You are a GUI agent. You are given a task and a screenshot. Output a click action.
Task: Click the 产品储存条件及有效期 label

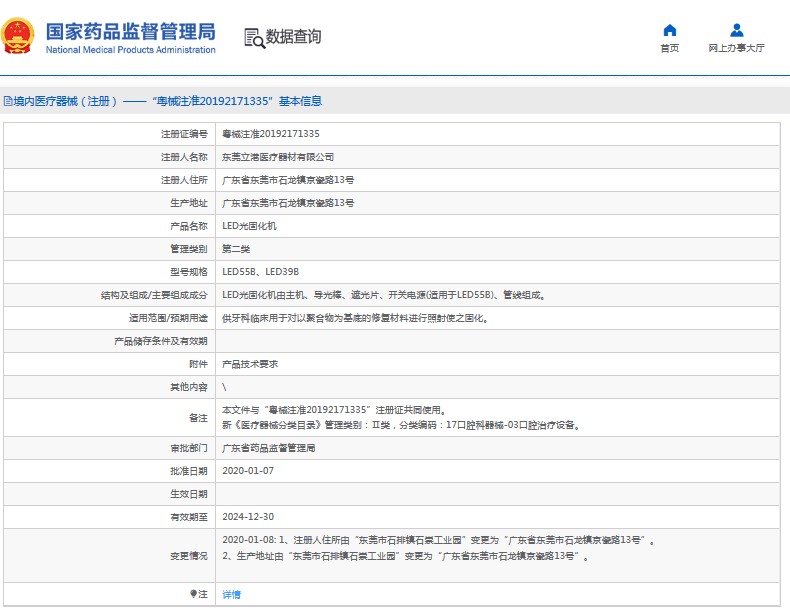click(x=161, y=341)
